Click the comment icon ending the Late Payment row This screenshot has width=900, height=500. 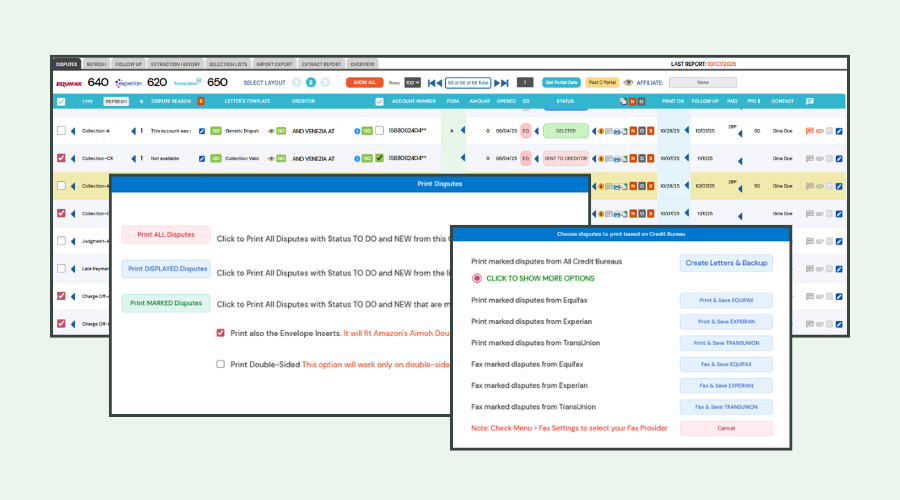coord(809,269)
